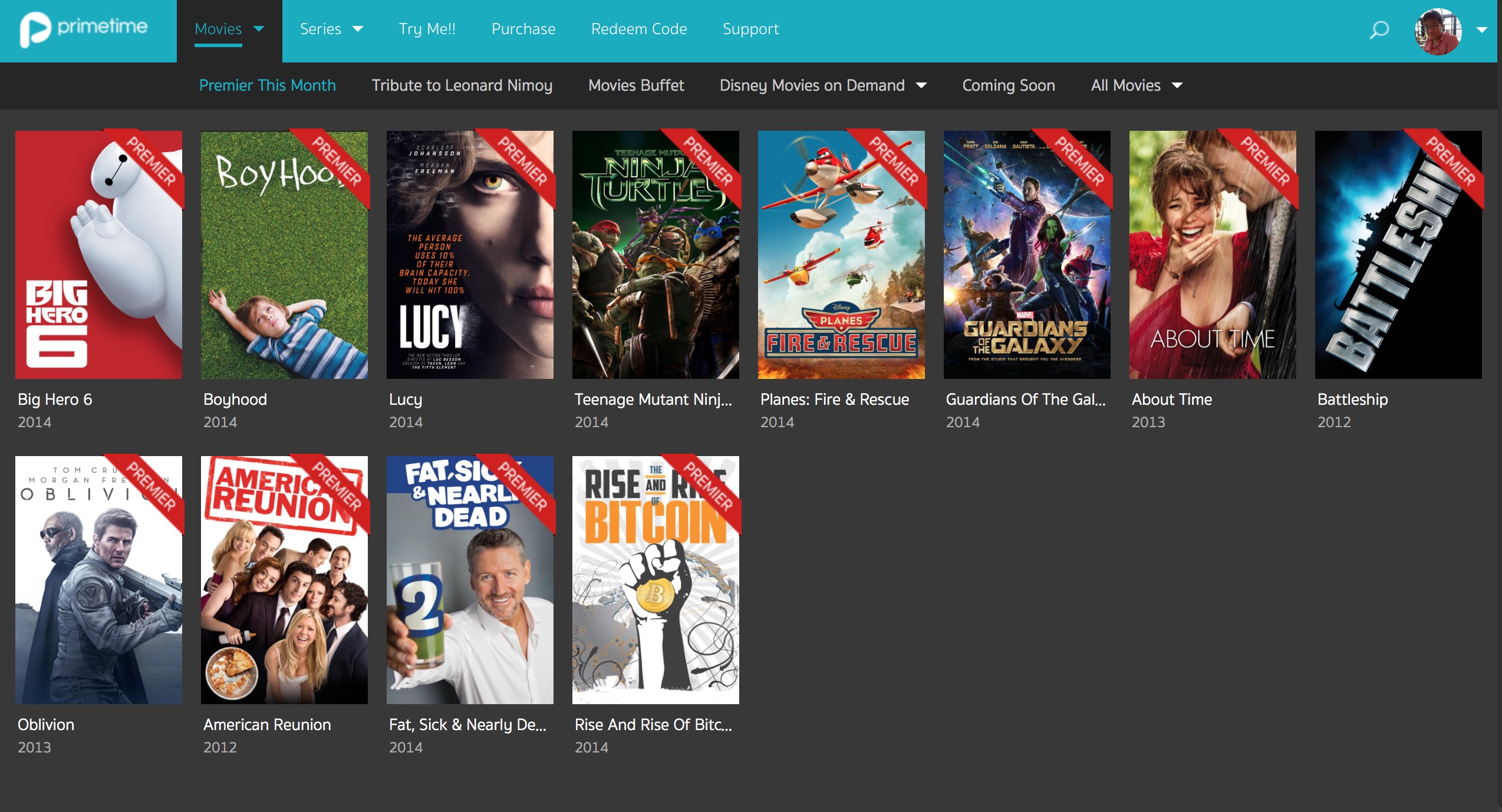The width and height of the screenshot is (1502, 812).
Task: Click the 2012 year under American Reunion
Action: [220, 747]
